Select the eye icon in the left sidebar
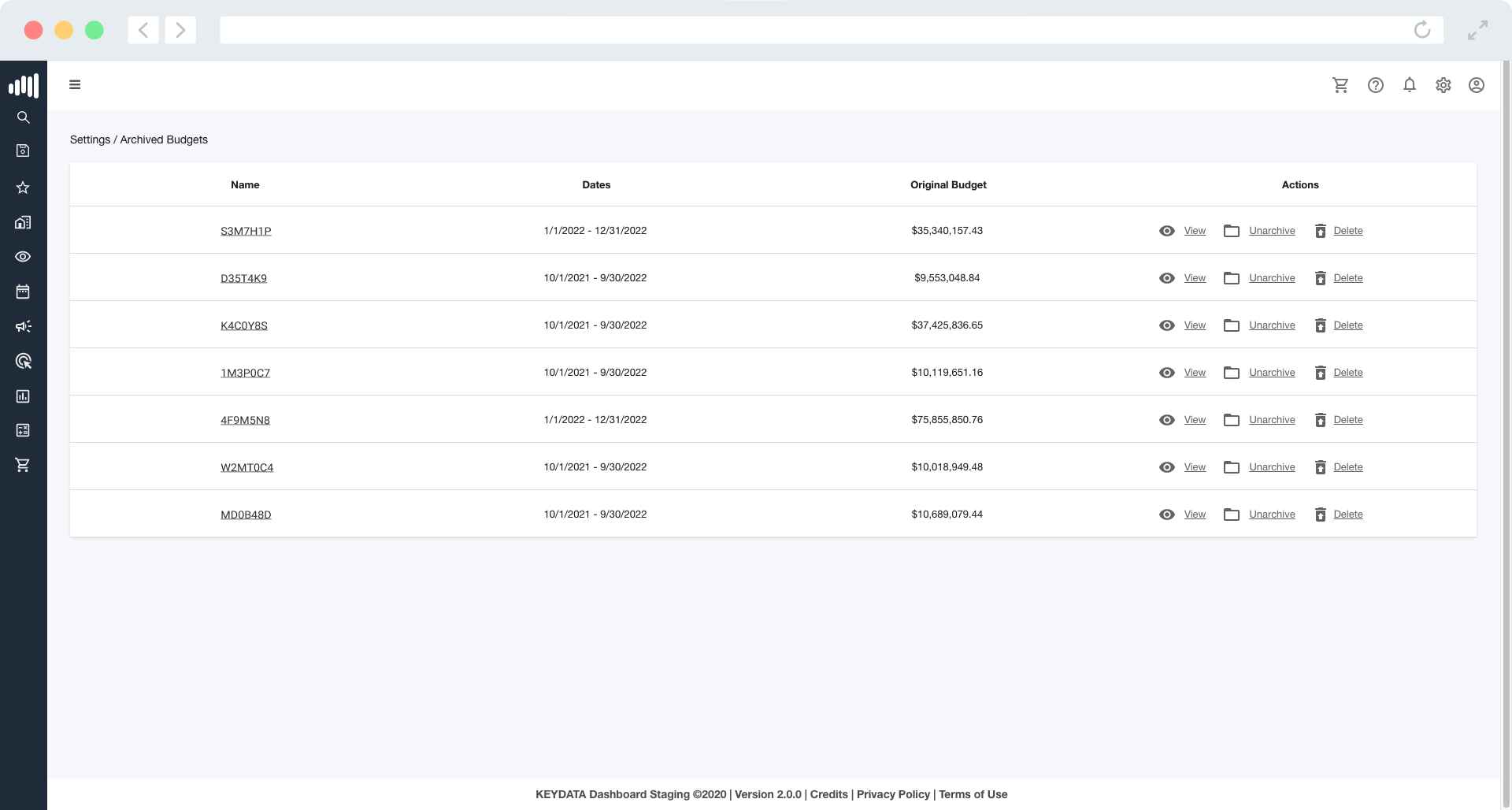 tap(24, 257)
